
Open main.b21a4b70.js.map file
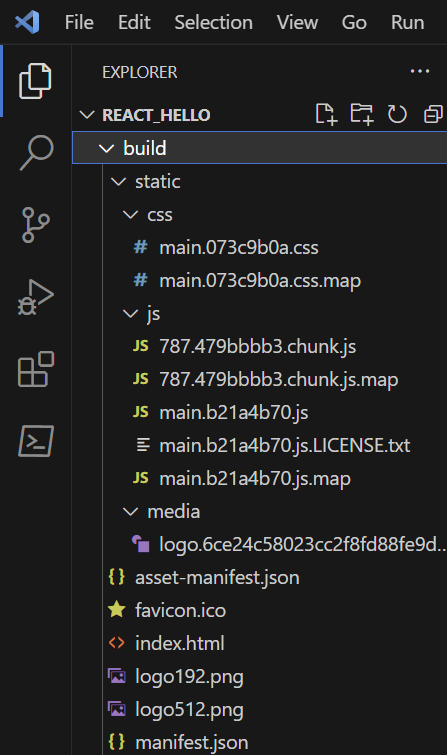click(x=255, y=479)
